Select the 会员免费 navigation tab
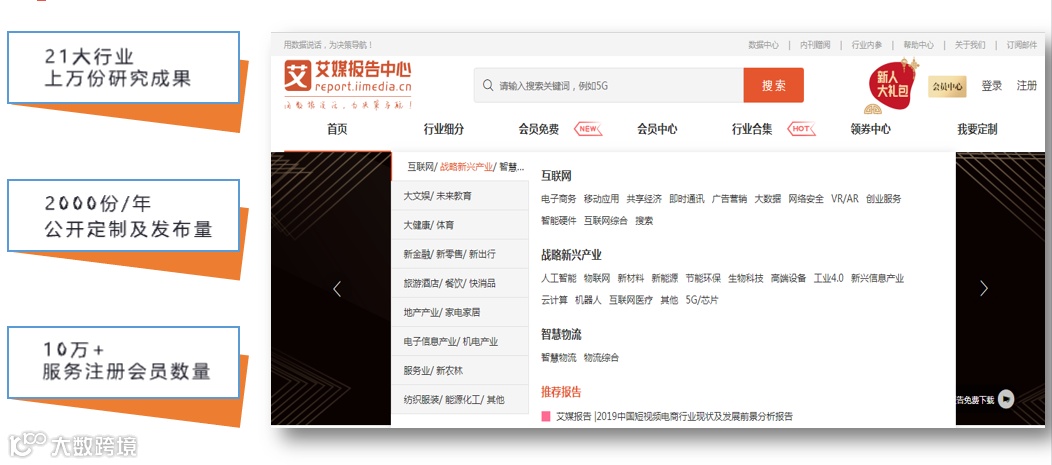This screenshot has width=1052, height=465. [x=539, y=130]
